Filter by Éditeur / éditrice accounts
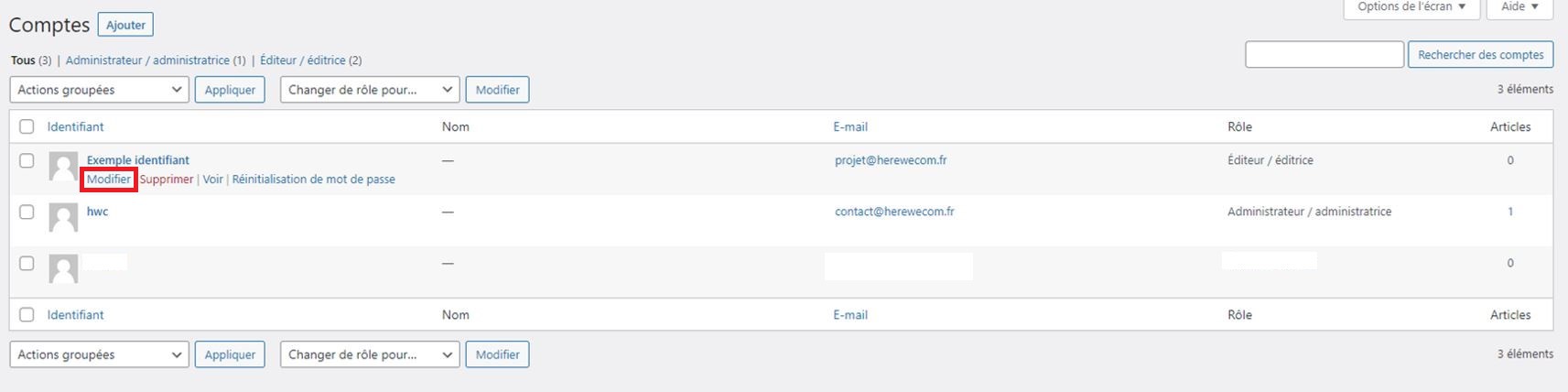The width and height of the screenshot is (1568, 392). pyautogui.click(x=303, y=60)
